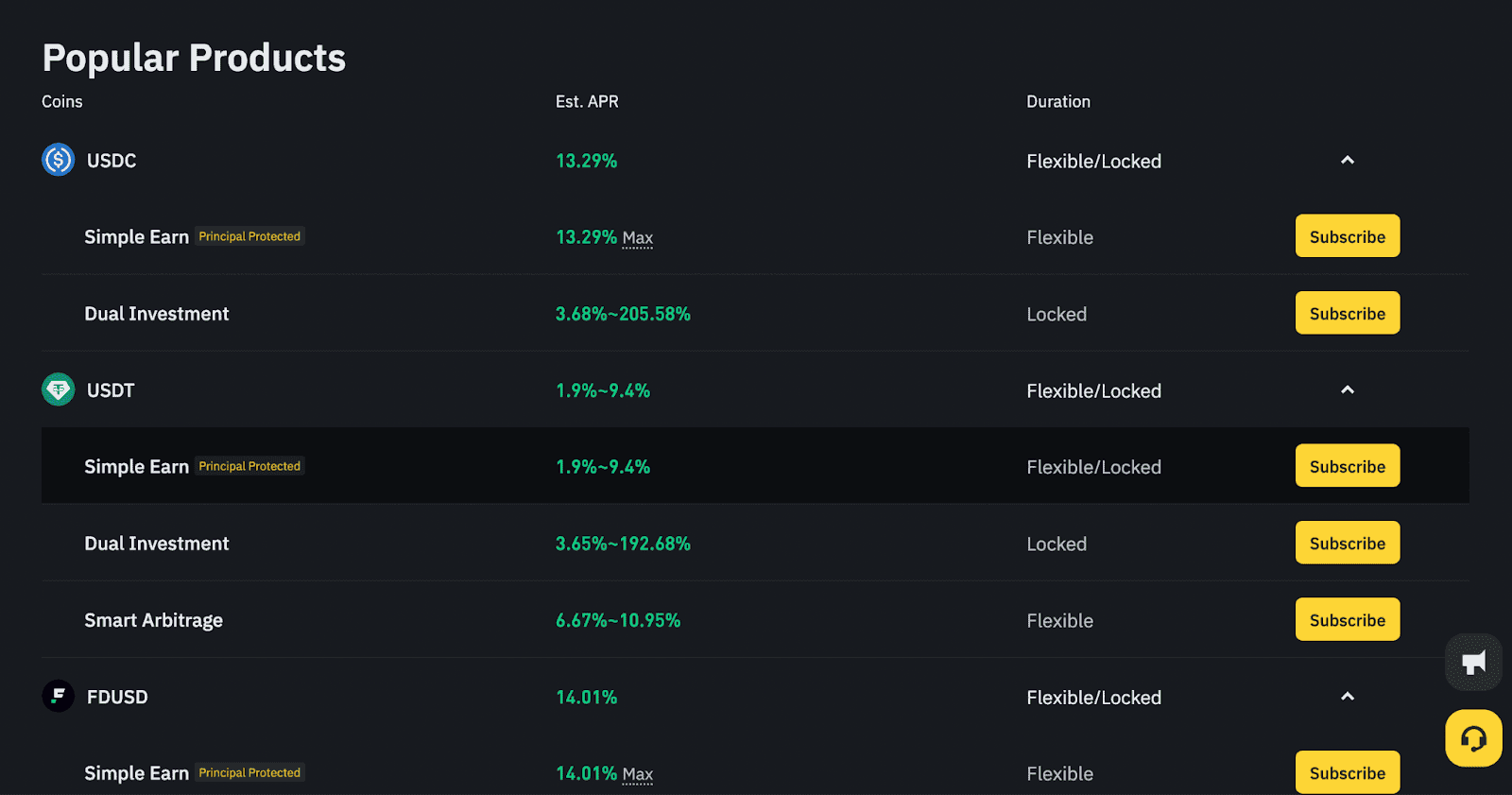Click Principal Protected badge on USDT Simple Earn

click(249, 465)
